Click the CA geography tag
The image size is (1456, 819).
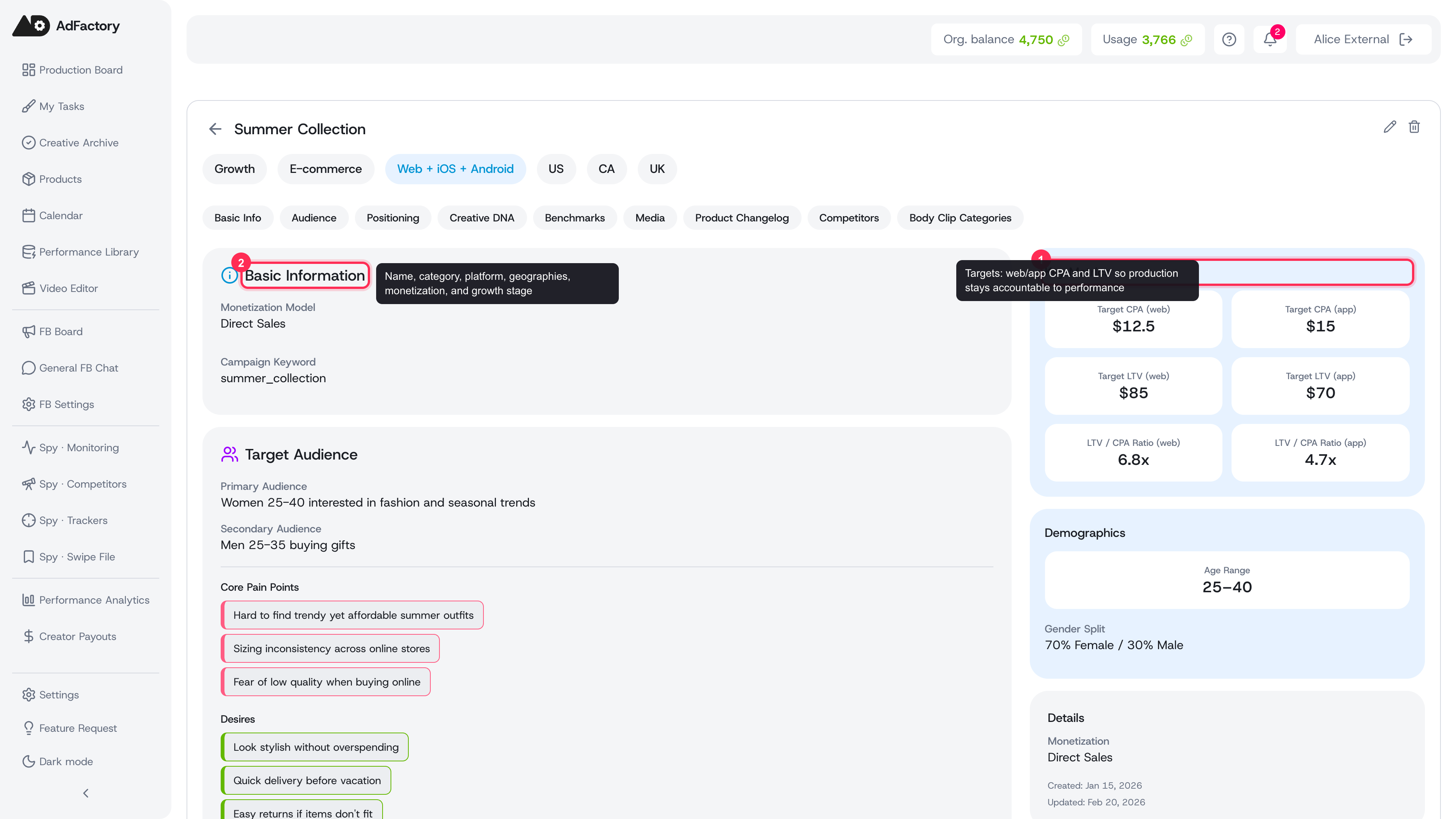click(607, 169)
